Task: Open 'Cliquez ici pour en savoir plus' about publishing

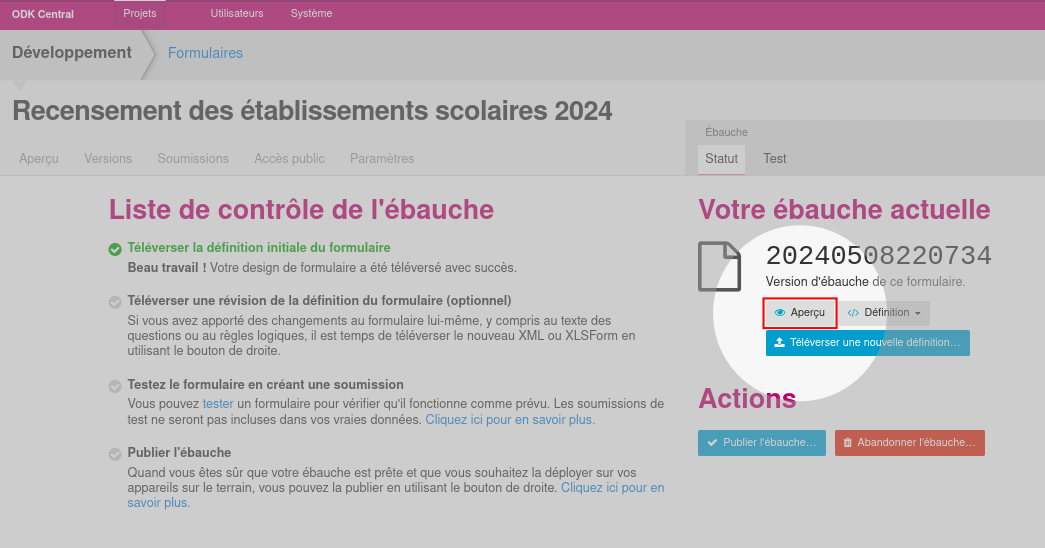Action: click(396, 495)
